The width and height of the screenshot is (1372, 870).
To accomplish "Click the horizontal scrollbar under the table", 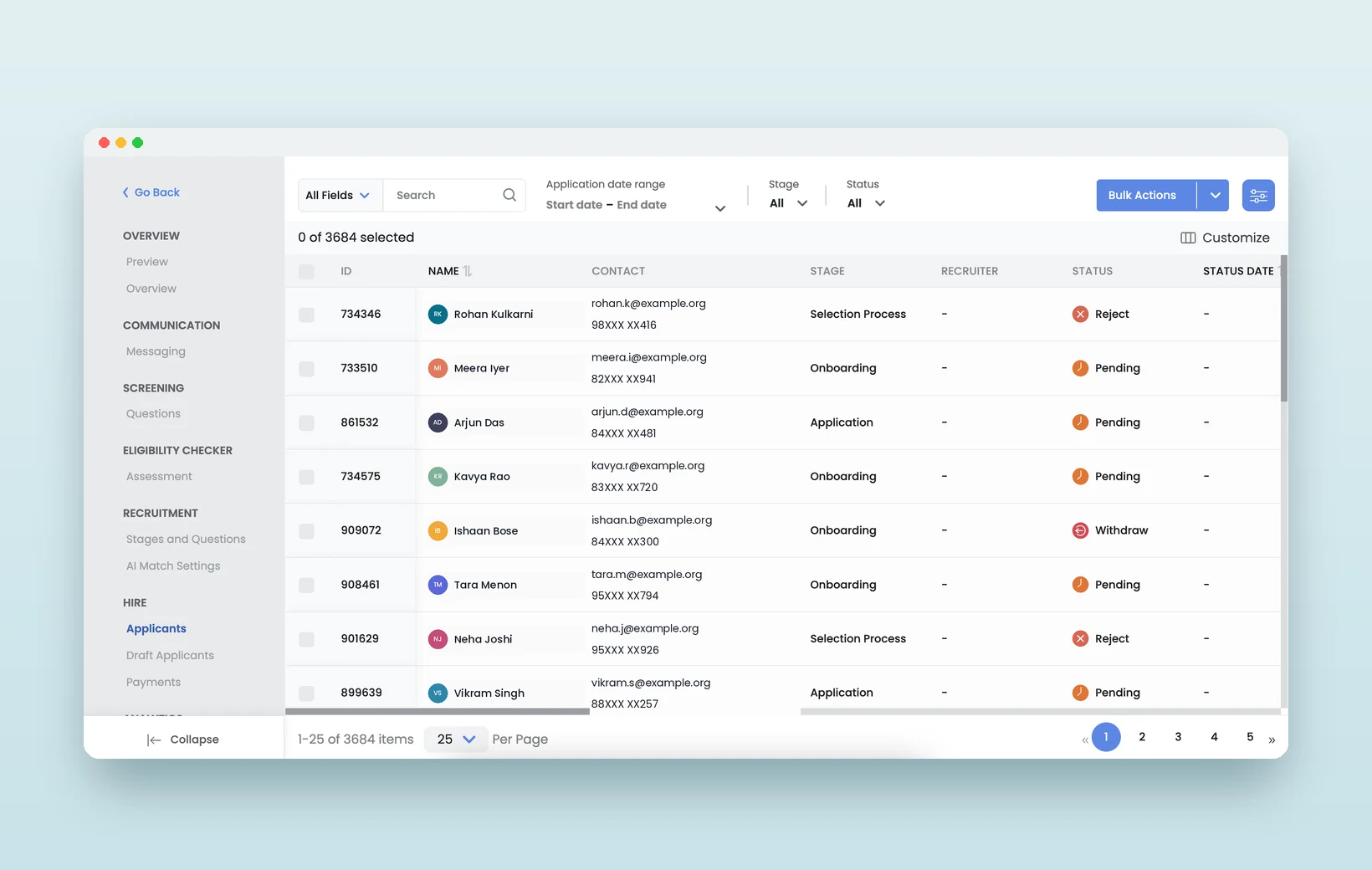I will [437, 712].
